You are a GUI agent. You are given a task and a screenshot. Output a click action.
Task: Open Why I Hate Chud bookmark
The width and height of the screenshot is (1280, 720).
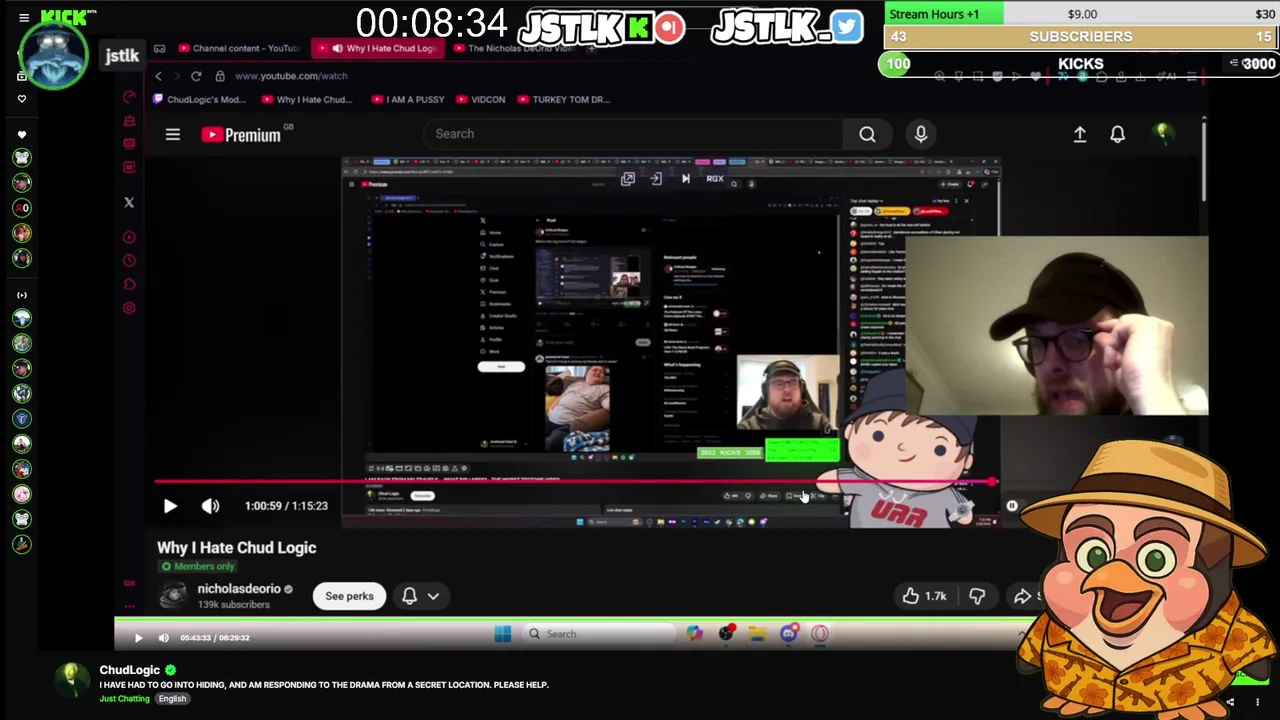(x=306, y=99)
